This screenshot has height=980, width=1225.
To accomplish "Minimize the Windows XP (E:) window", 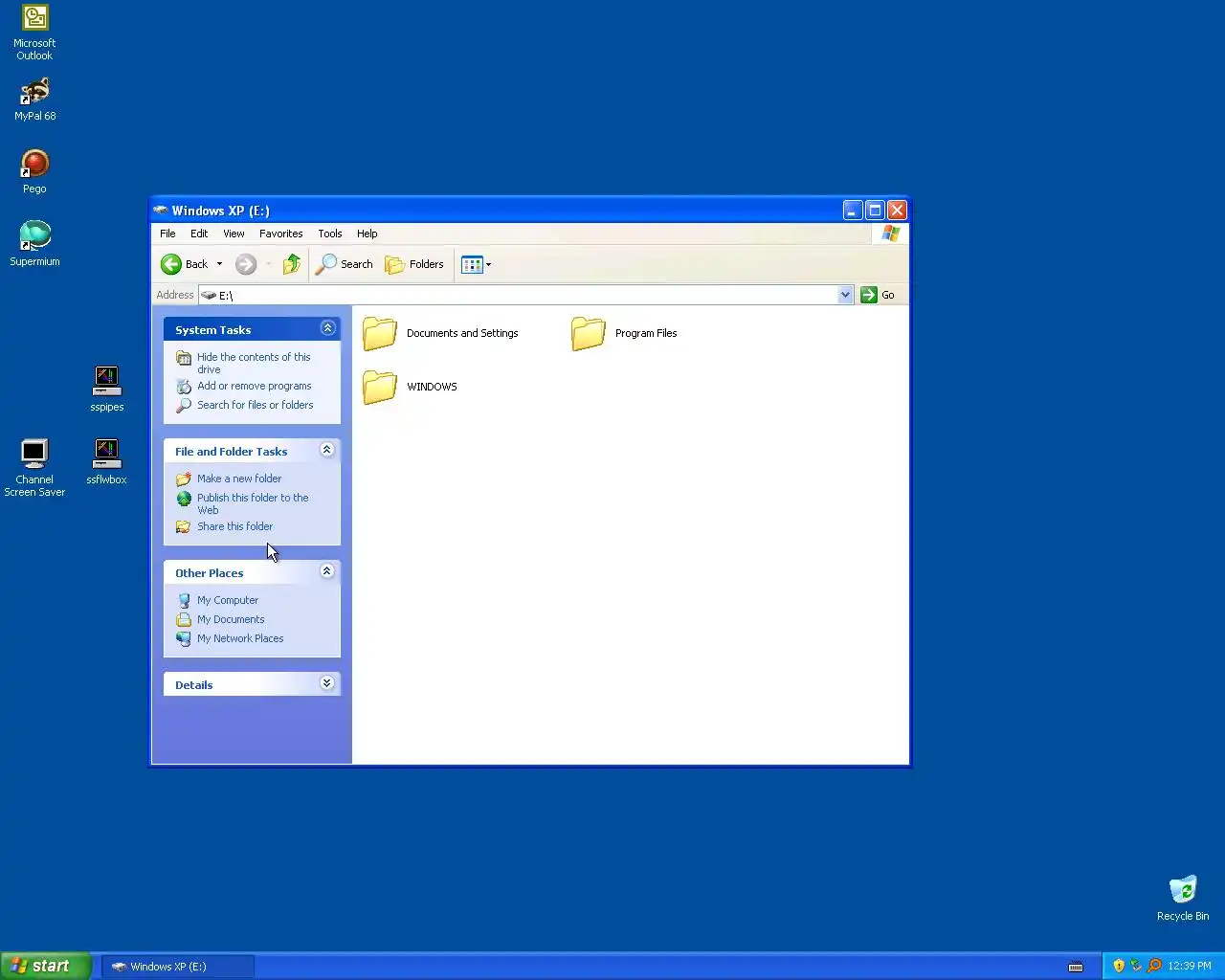I will pos(853,211).
